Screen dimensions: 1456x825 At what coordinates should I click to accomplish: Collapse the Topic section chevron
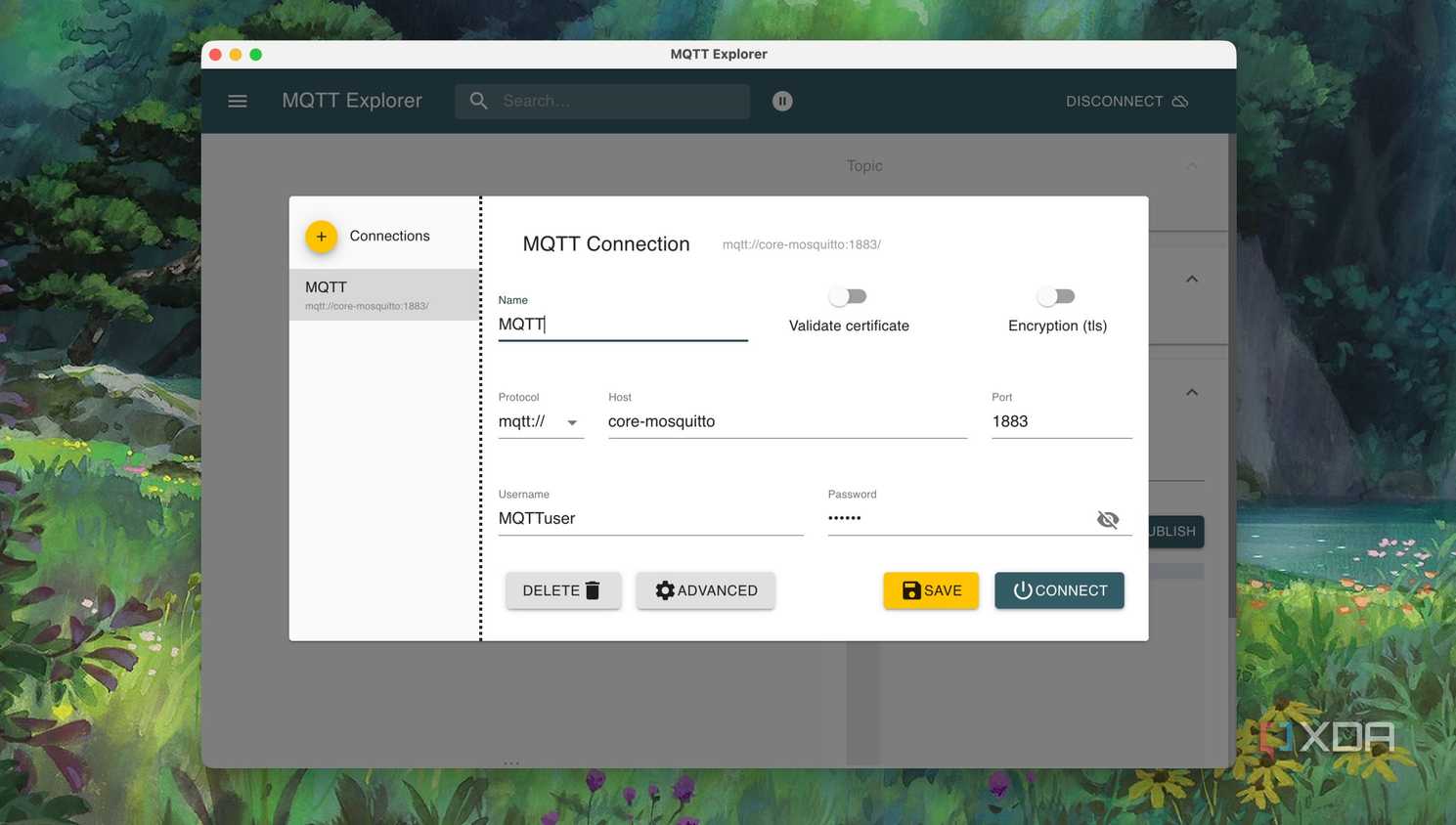[x=1192, y=165]
